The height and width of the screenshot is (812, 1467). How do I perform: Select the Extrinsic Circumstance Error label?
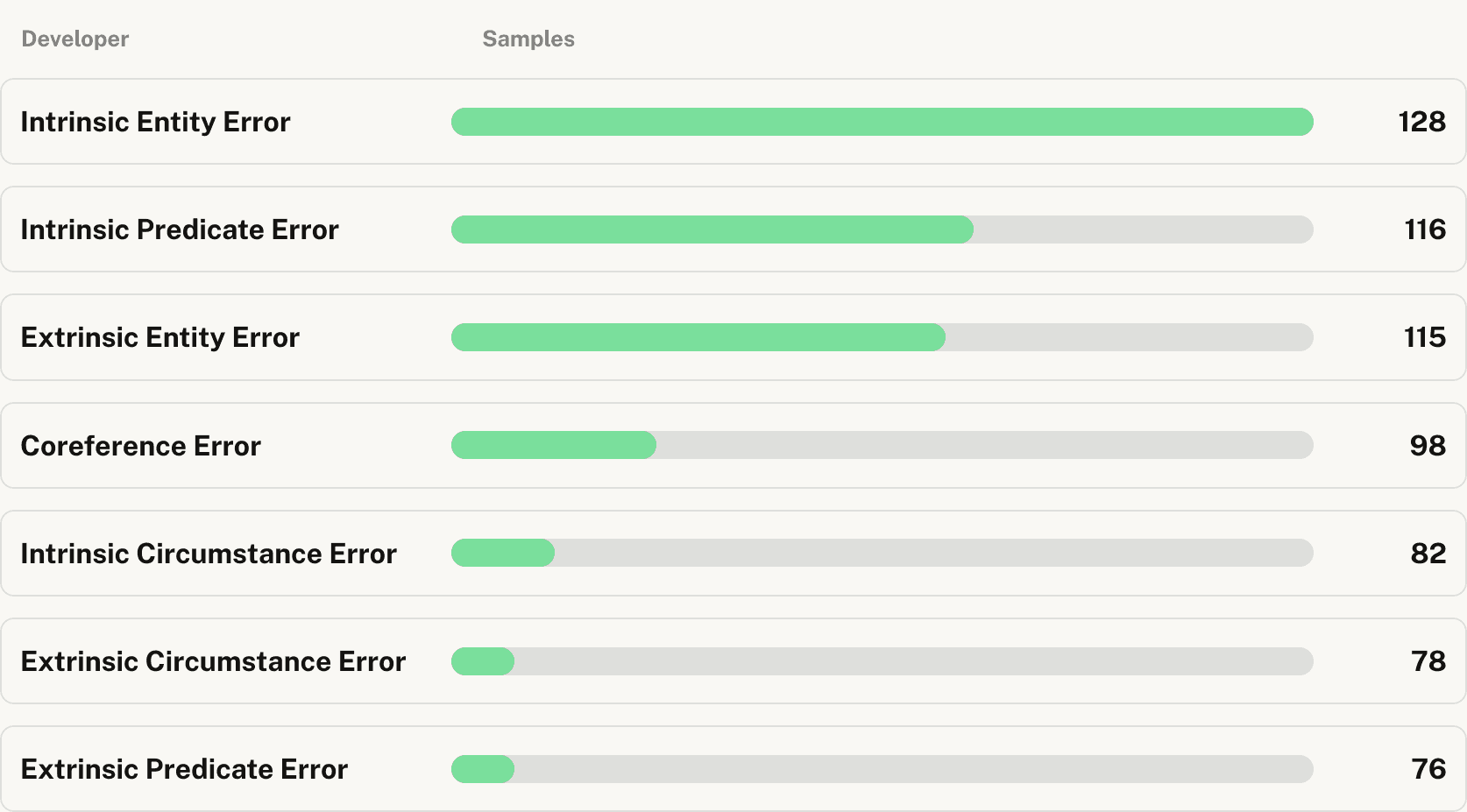[x=213, y=661]
